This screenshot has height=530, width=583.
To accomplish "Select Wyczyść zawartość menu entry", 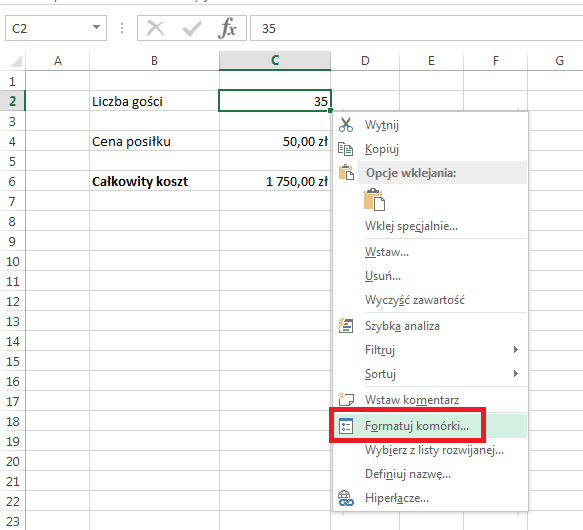I will [x=415, y=300].
